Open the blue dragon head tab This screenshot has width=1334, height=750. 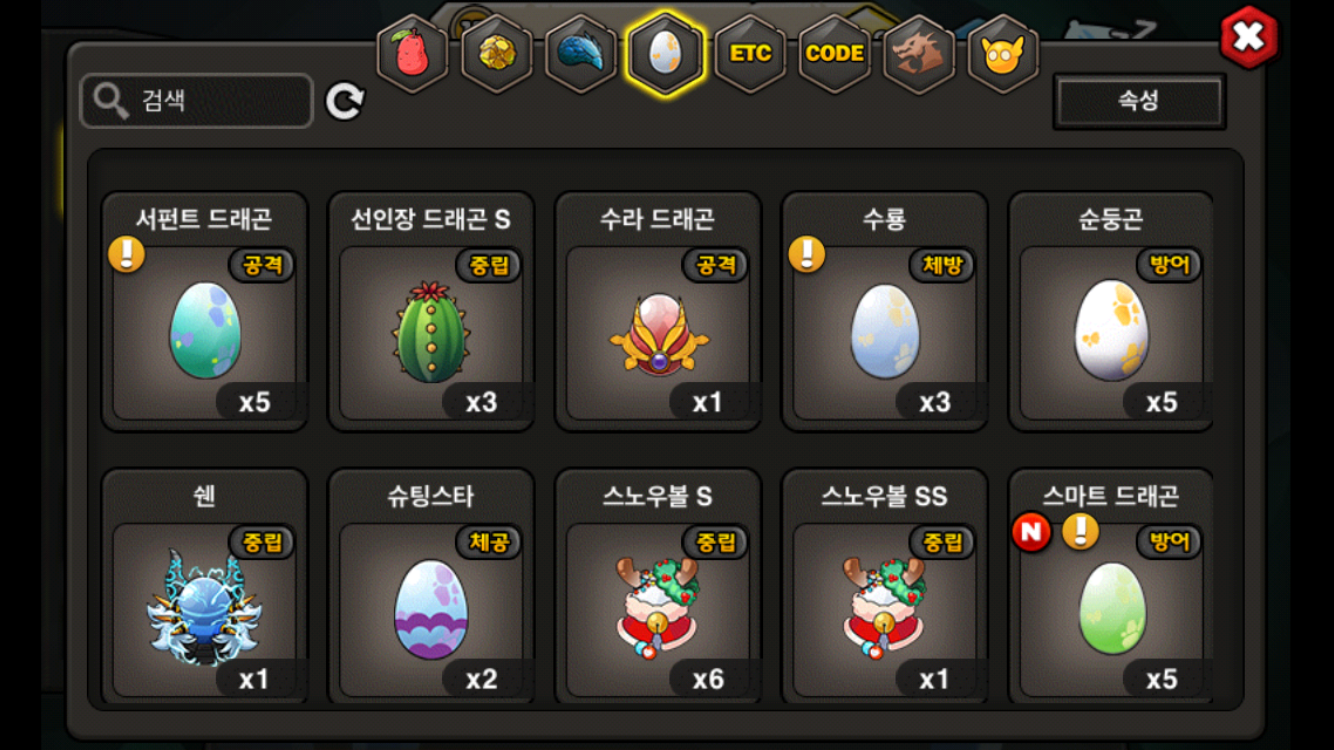[581, 53]
